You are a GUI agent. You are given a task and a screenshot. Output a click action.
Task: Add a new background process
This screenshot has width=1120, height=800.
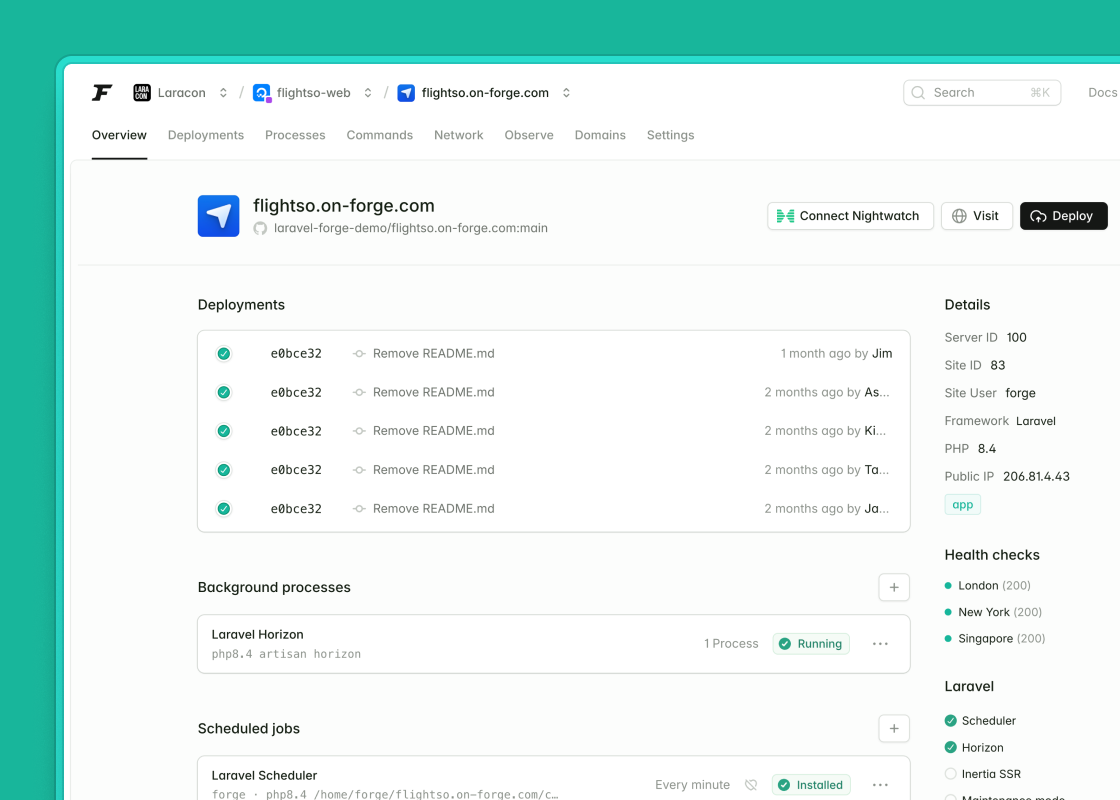[x=893, y=587]
